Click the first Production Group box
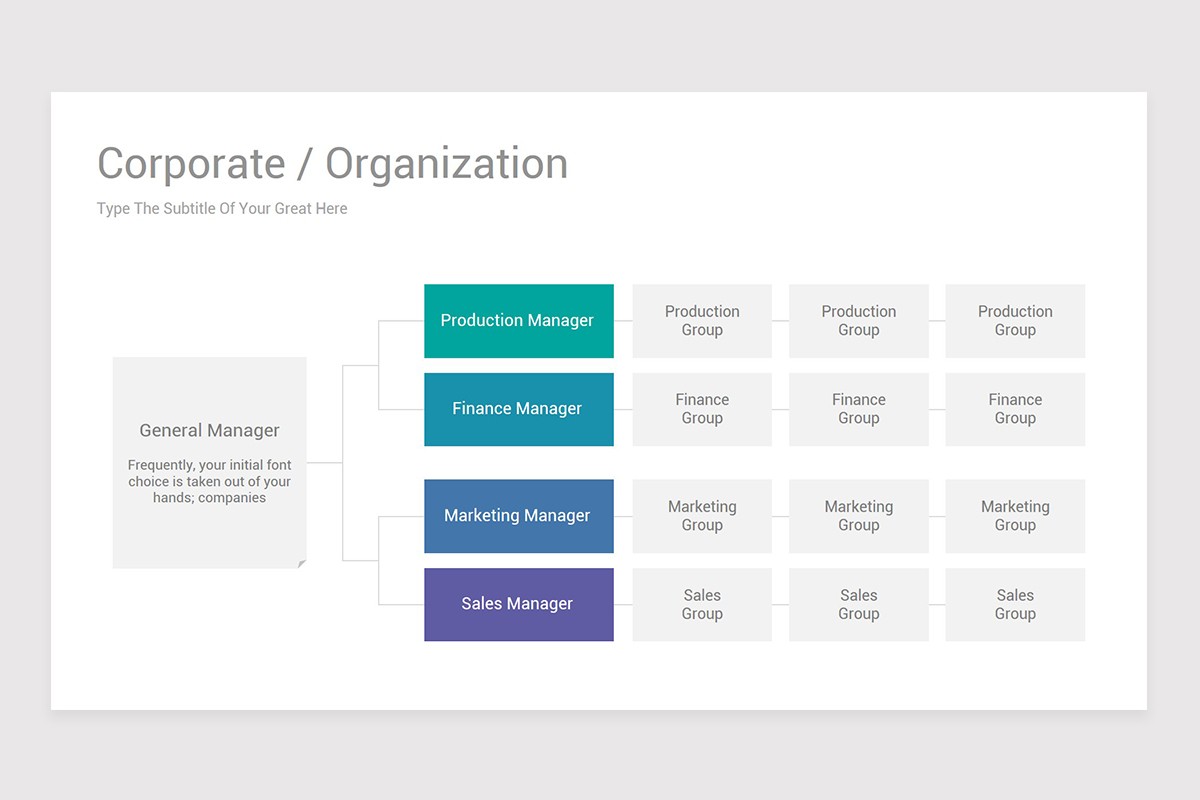Image resolution: width=1200 pixels, height=800 pixels. [701, 320]
